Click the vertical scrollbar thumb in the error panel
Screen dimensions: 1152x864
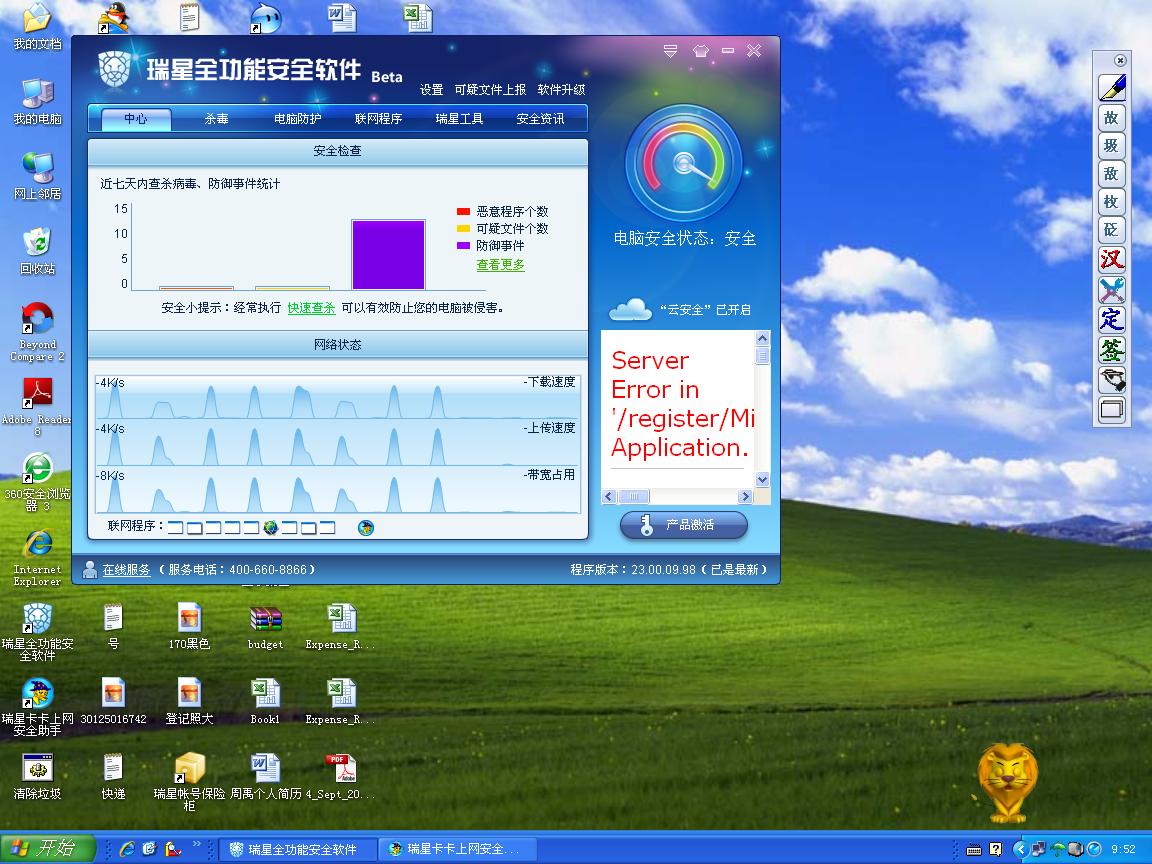tap(762, 356)
